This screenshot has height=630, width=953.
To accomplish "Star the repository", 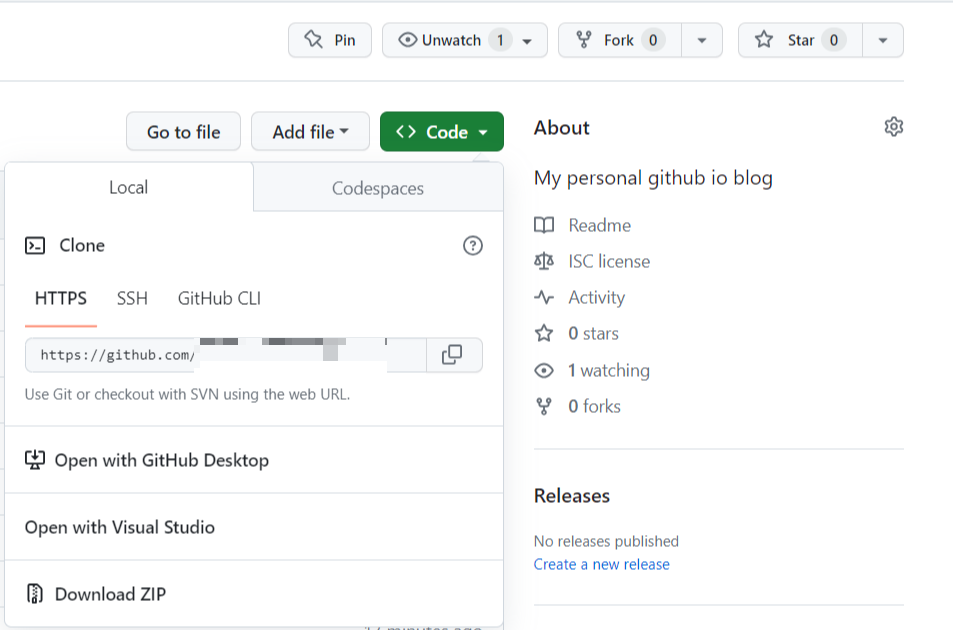I will point(799,40).
